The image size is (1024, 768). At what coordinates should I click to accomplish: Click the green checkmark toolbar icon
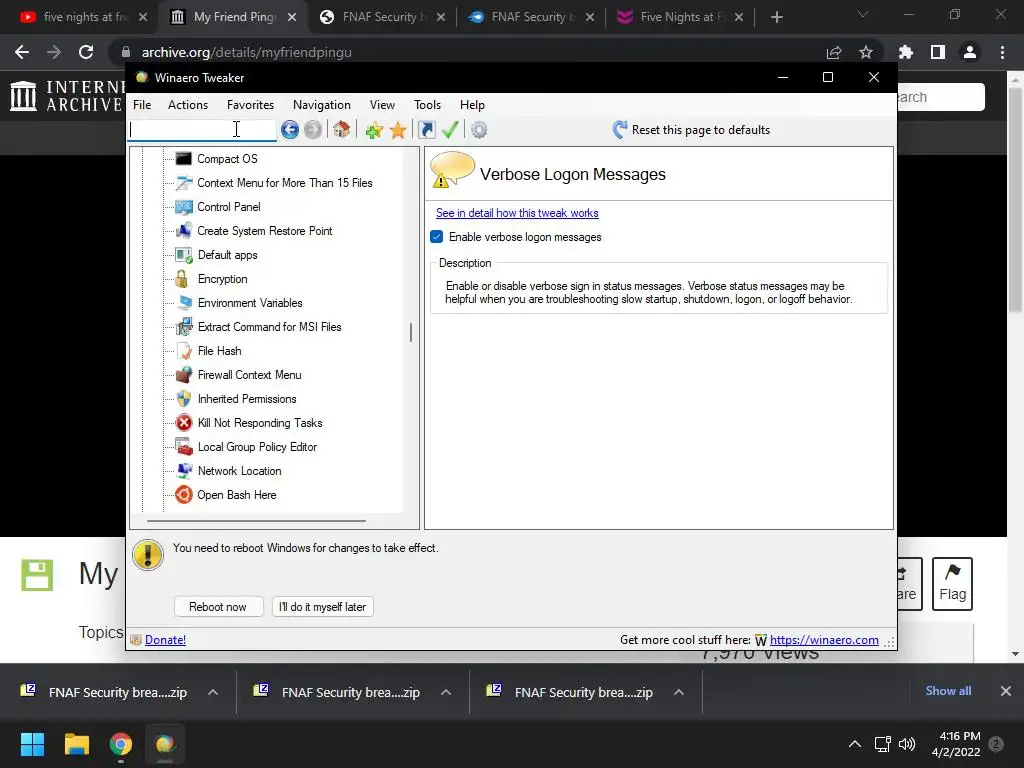click(x=450, y=130)
